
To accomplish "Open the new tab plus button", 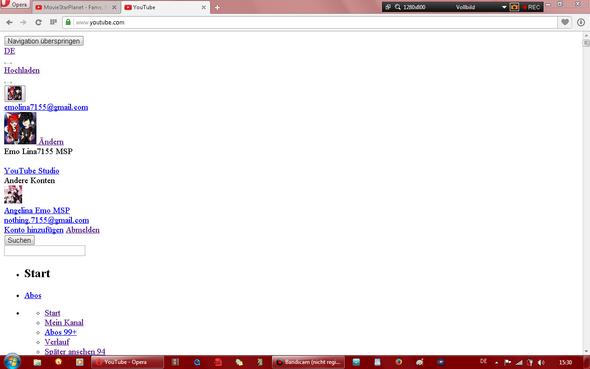I will tap(217, 8).
